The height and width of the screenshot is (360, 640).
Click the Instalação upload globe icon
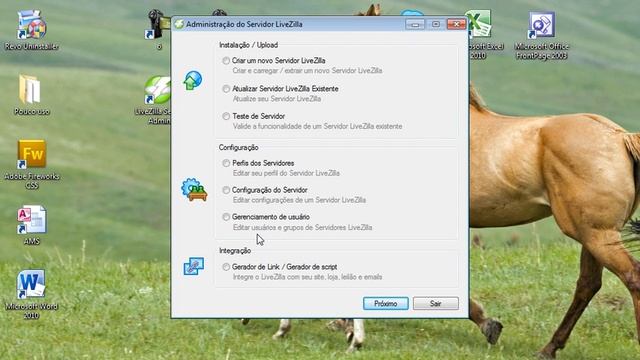pyautogui.click(x=193, y=80)
